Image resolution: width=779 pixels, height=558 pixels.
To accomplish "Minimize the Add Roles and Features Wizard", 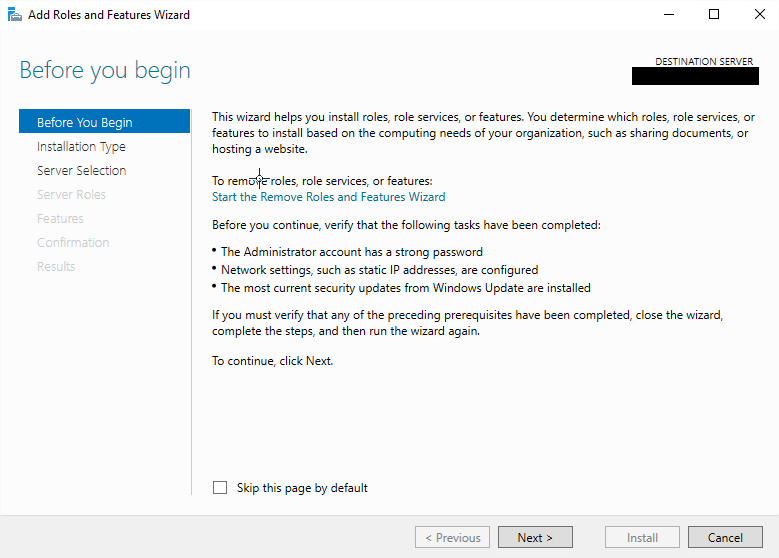I will point(667,15).
